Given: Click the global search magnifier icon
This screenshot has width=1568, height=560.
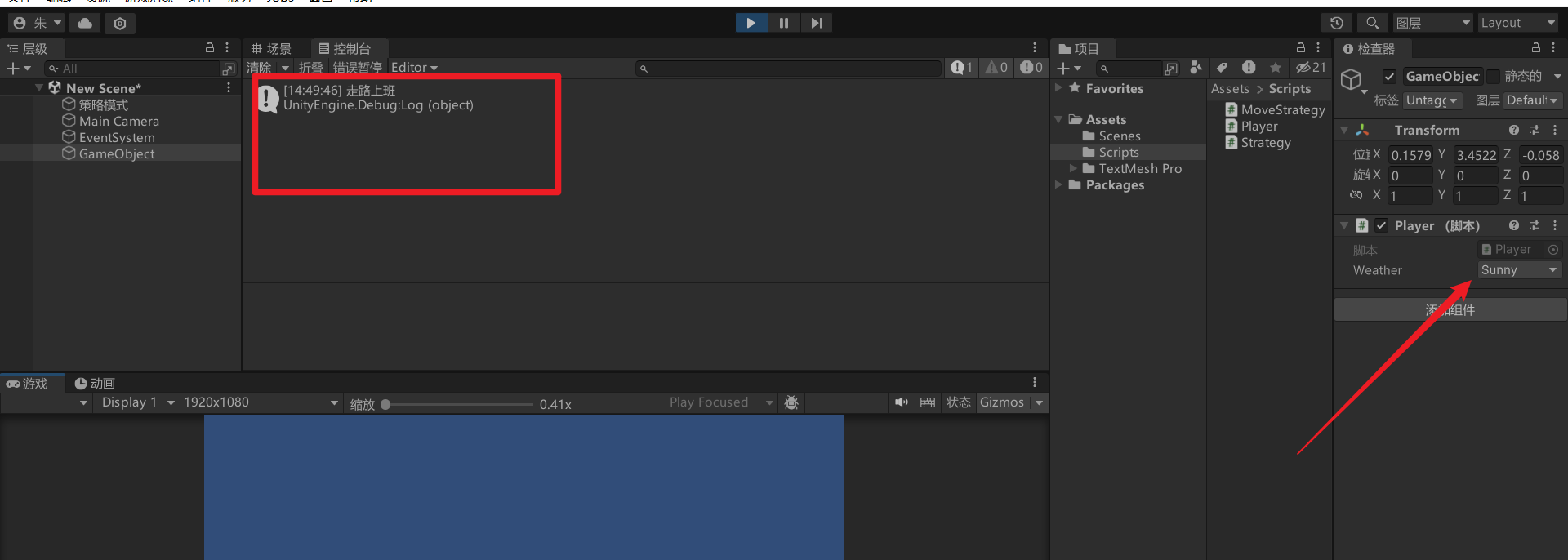Looking at the screenshot, I should click(x=1373, y=23).
